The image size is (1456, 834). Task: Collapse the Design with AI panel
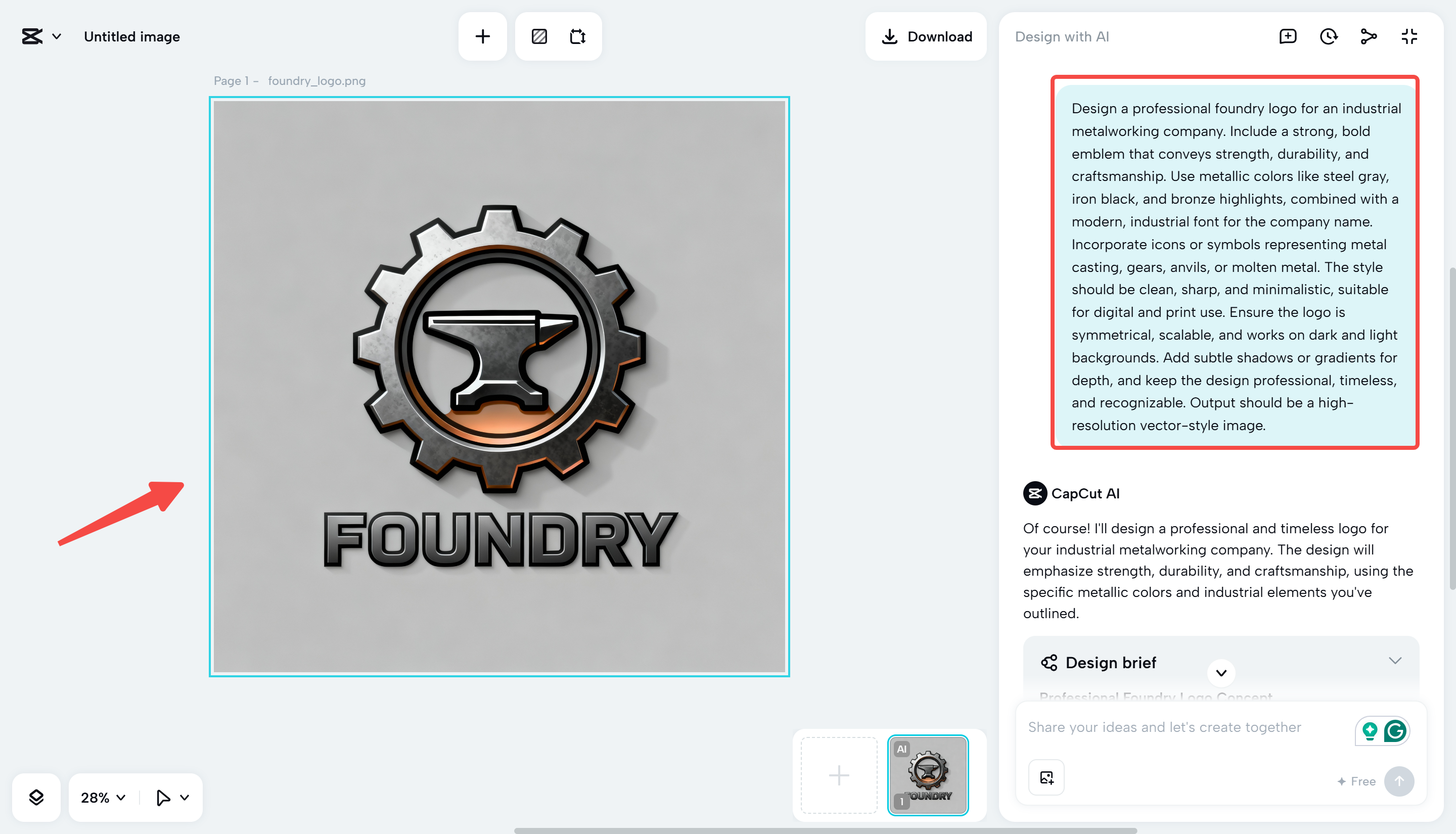[x=1409, y=36]
